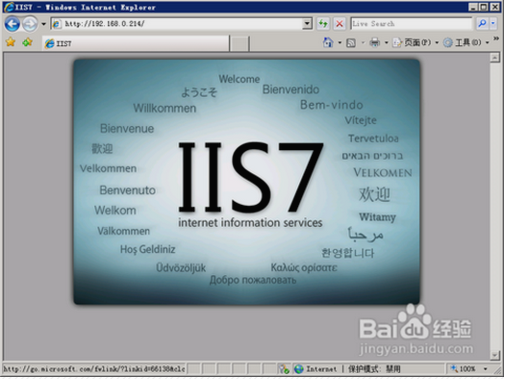Open the Favorites Center star icon
The image size is (515, 379).
(x=11, y=42)
